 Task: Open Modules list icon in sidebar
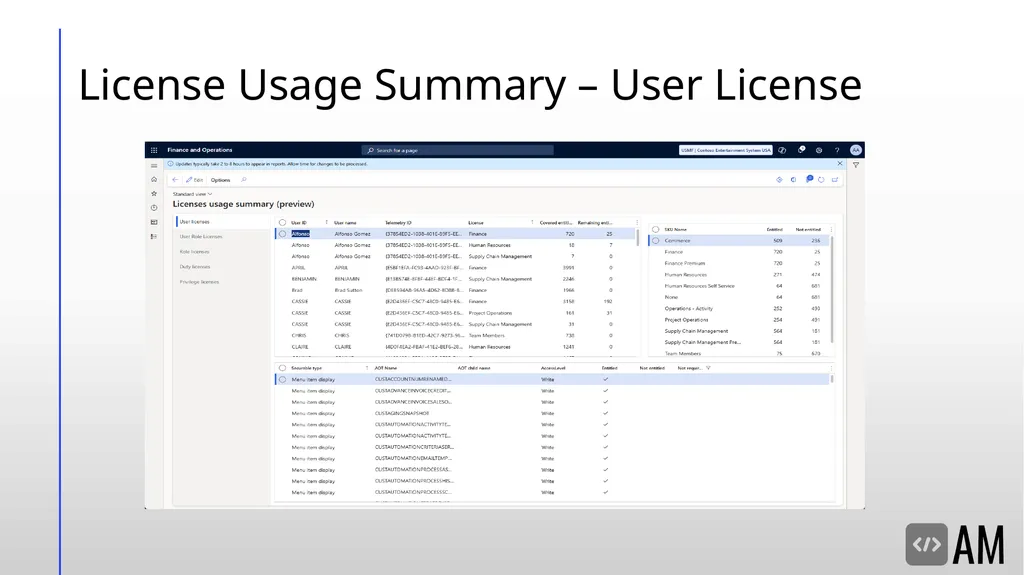coord(154,237)
